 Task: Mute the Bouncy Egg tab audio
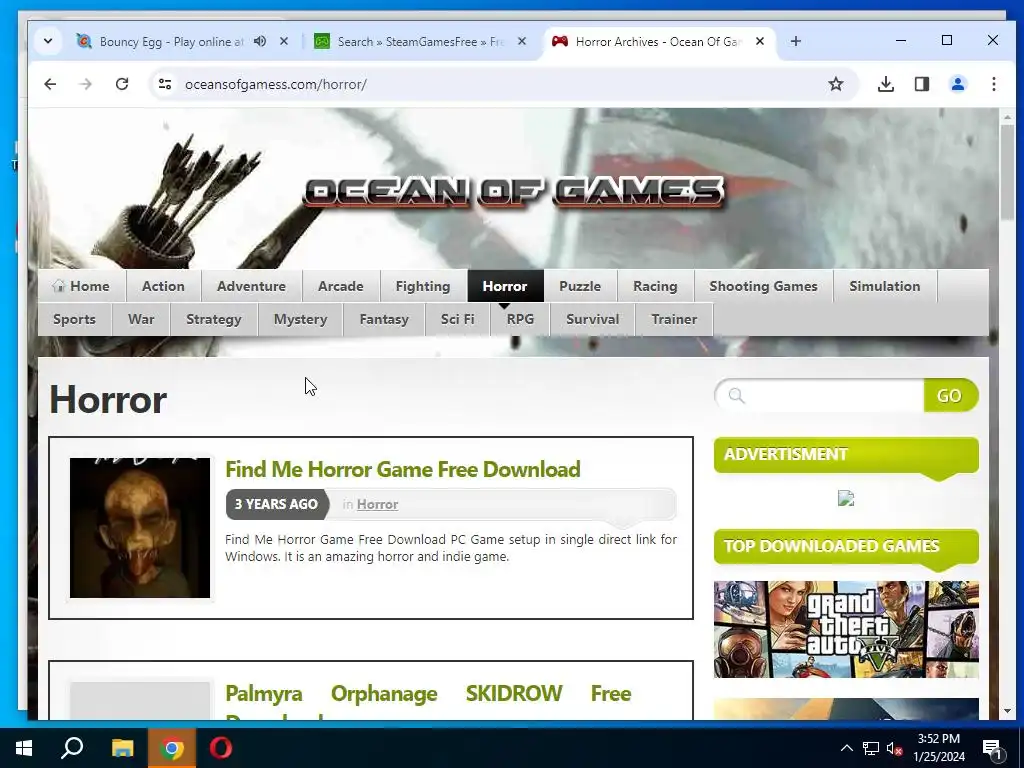pos(260,41)
